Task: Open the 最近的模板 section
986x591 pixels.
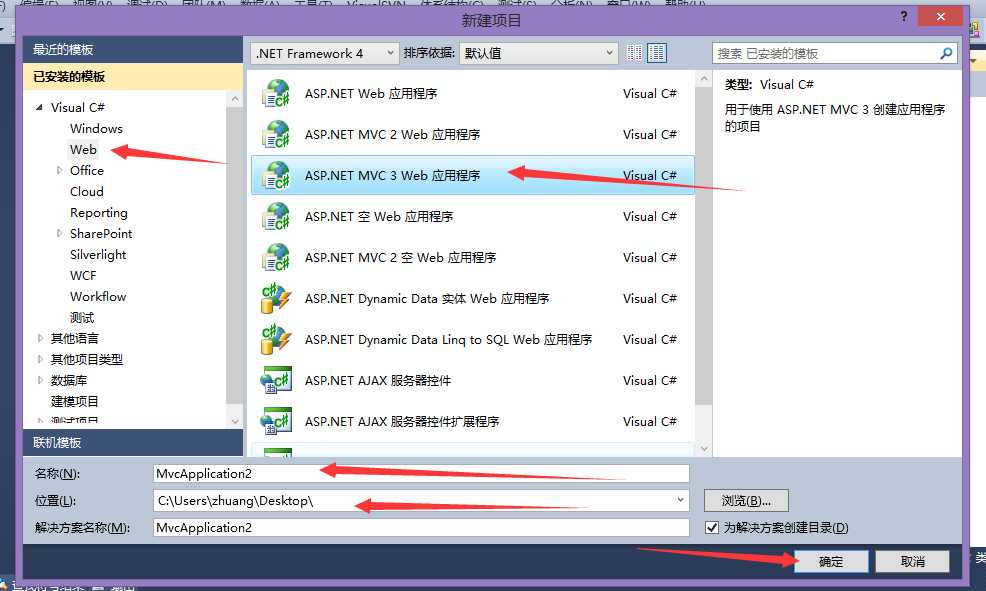Action: point(133,50)
